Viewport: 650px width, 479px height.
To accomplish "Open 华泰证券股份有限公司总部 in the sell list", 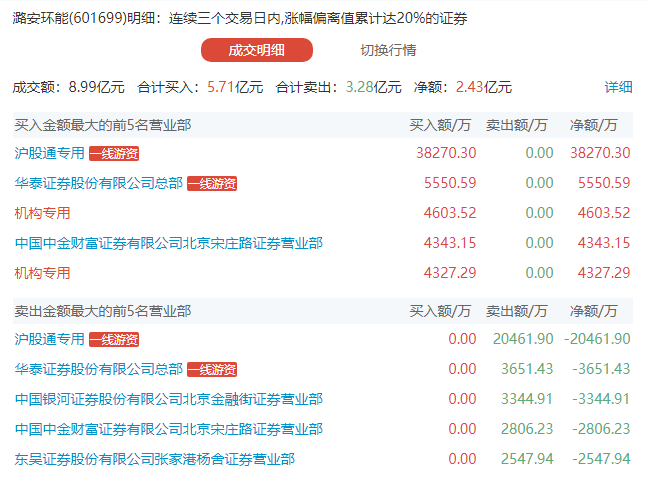I will [x=99, y=369].
